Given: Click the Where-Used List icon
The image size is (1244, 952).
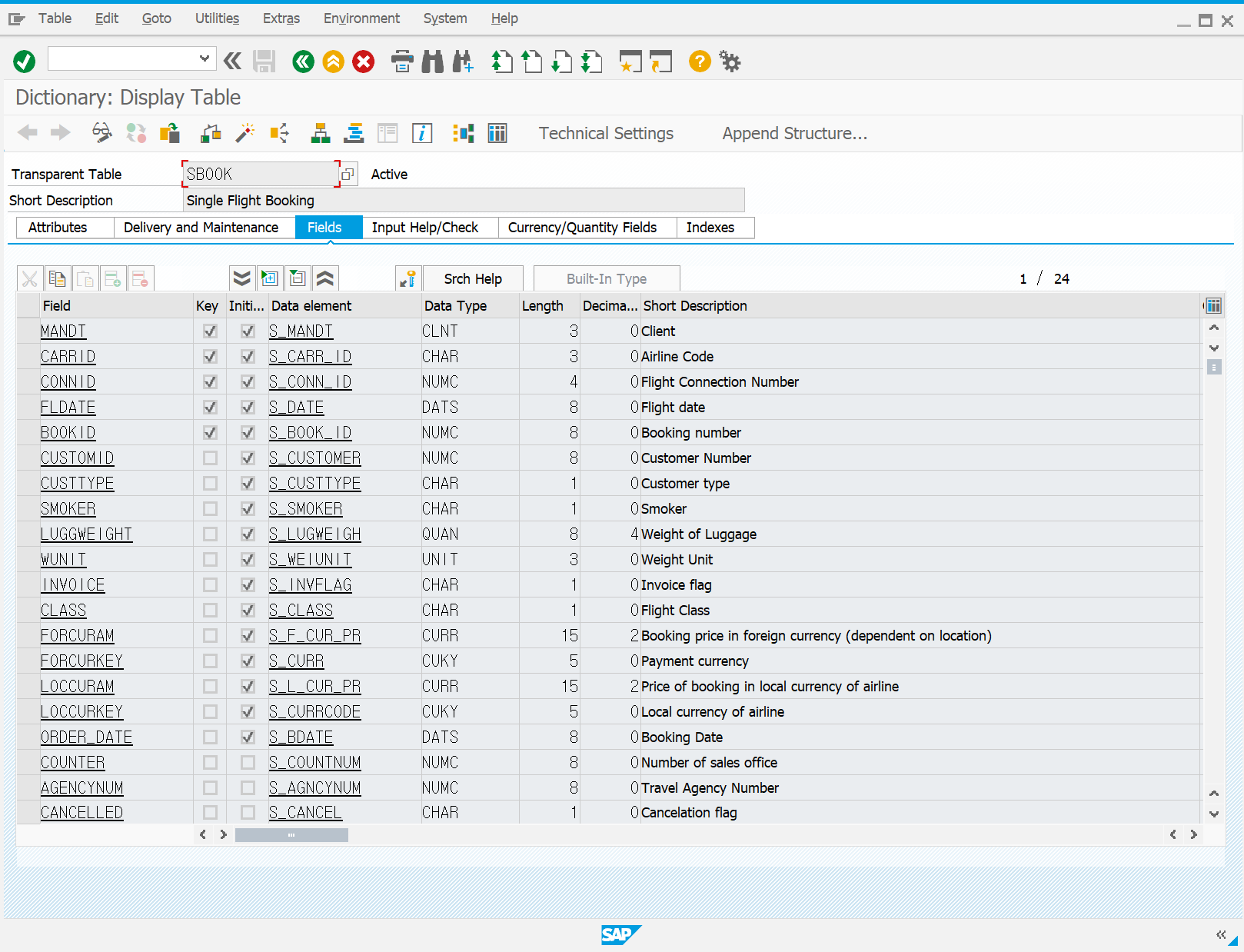Looking at the screenshot, I should (279, 133).
